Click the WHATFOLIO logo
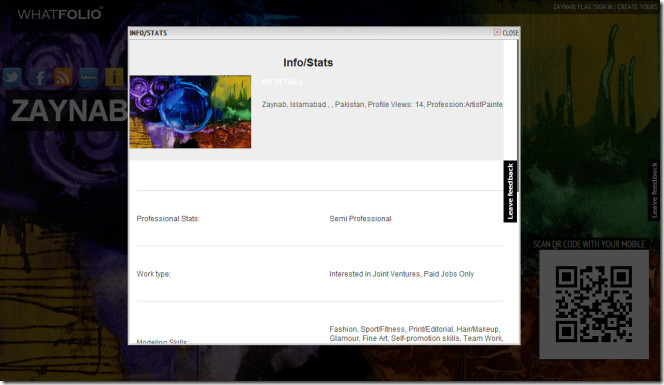664x385 pixels. coord(60,14)
